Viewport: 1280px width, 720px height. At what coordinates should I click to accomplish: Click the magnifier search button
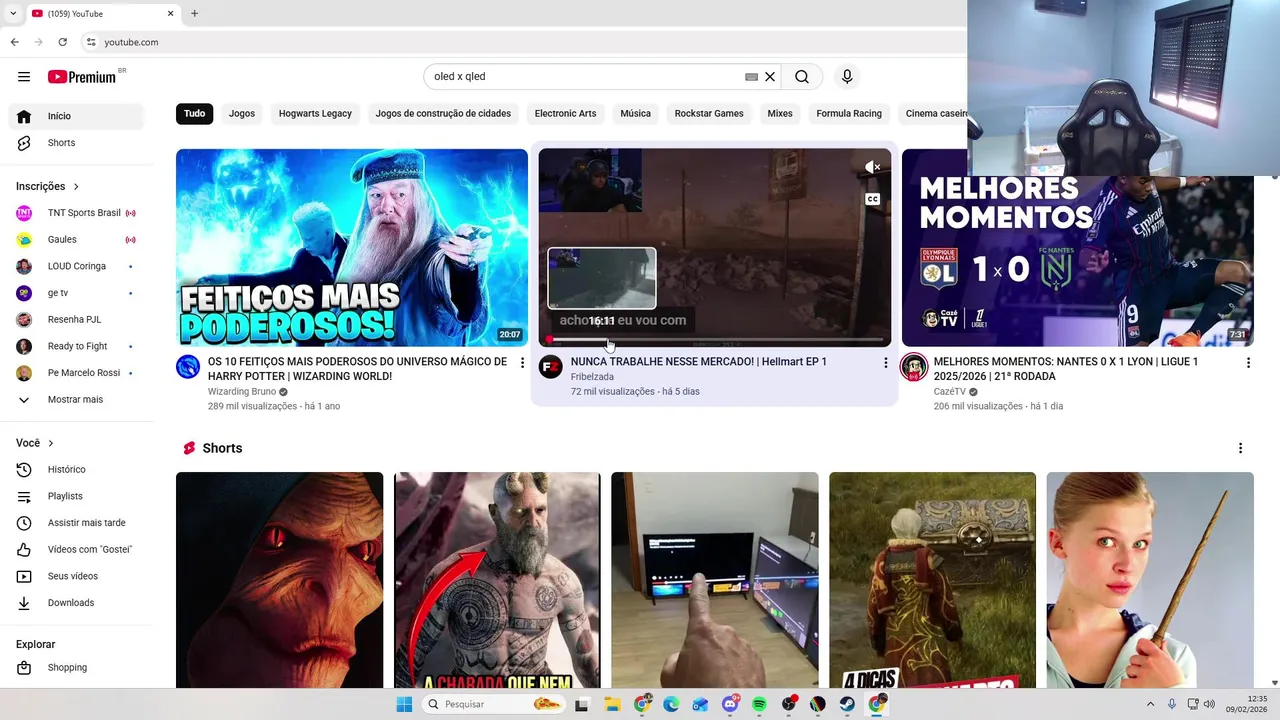point(802,77)
